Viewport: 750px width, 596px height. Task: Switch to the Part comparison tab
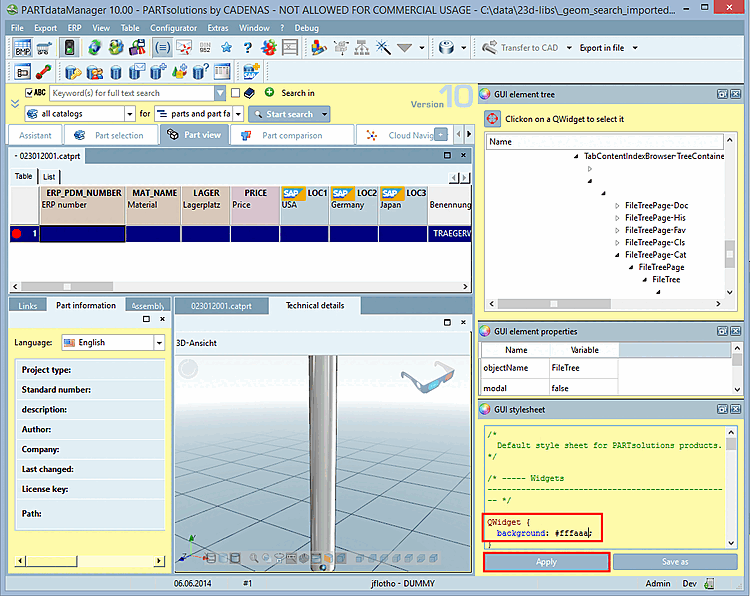(x=292, y=135)
